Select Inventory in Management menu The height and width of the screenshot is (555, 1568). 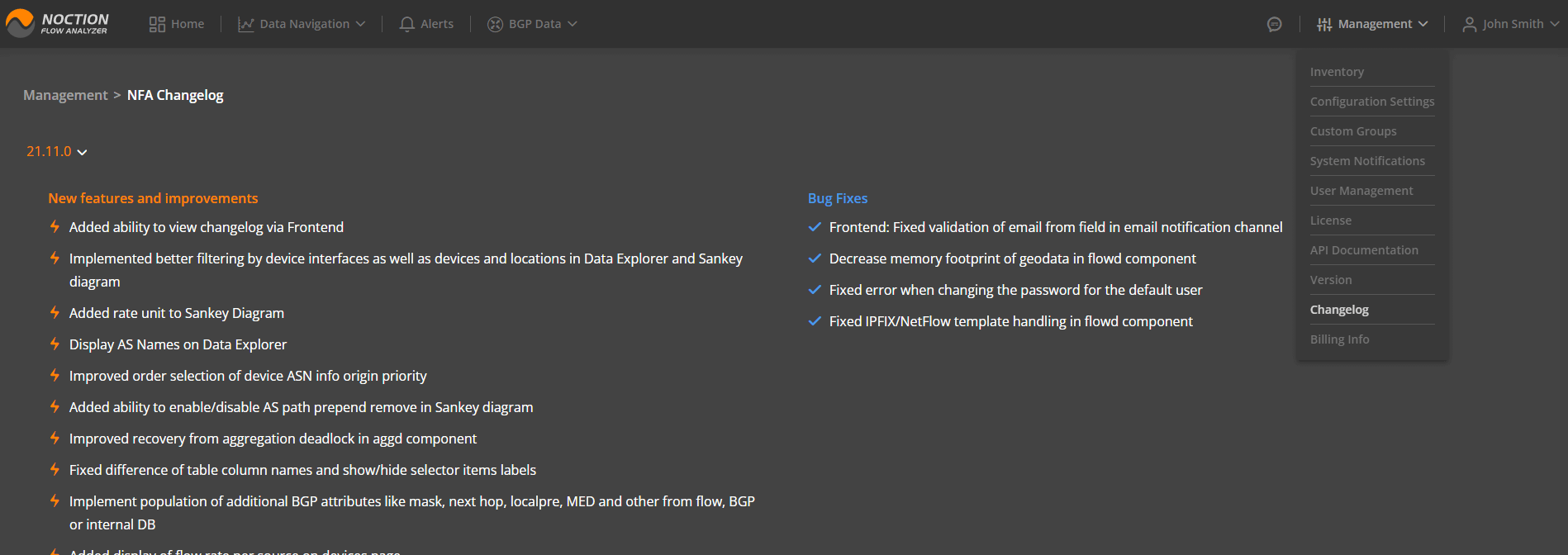coord(1337,72)
